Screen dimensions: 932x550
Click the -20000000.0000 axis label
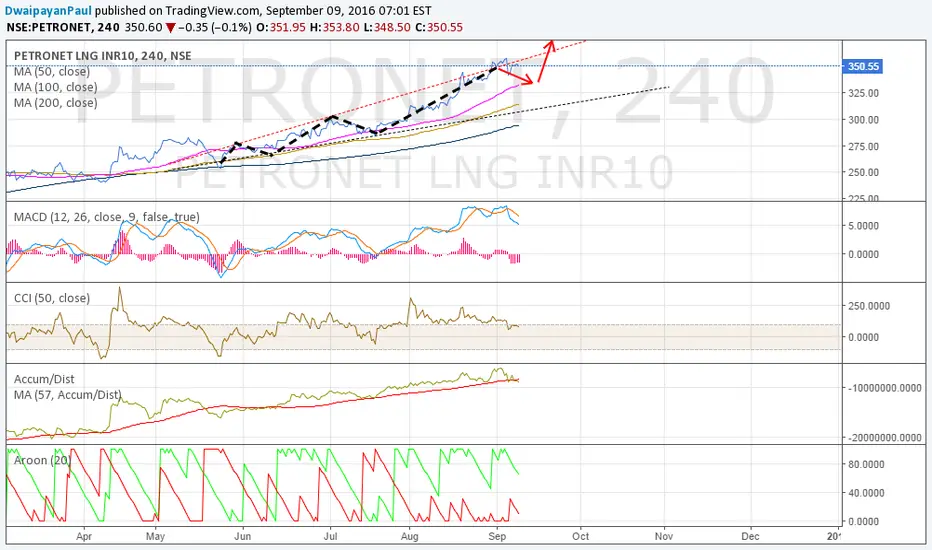point(885,438)
